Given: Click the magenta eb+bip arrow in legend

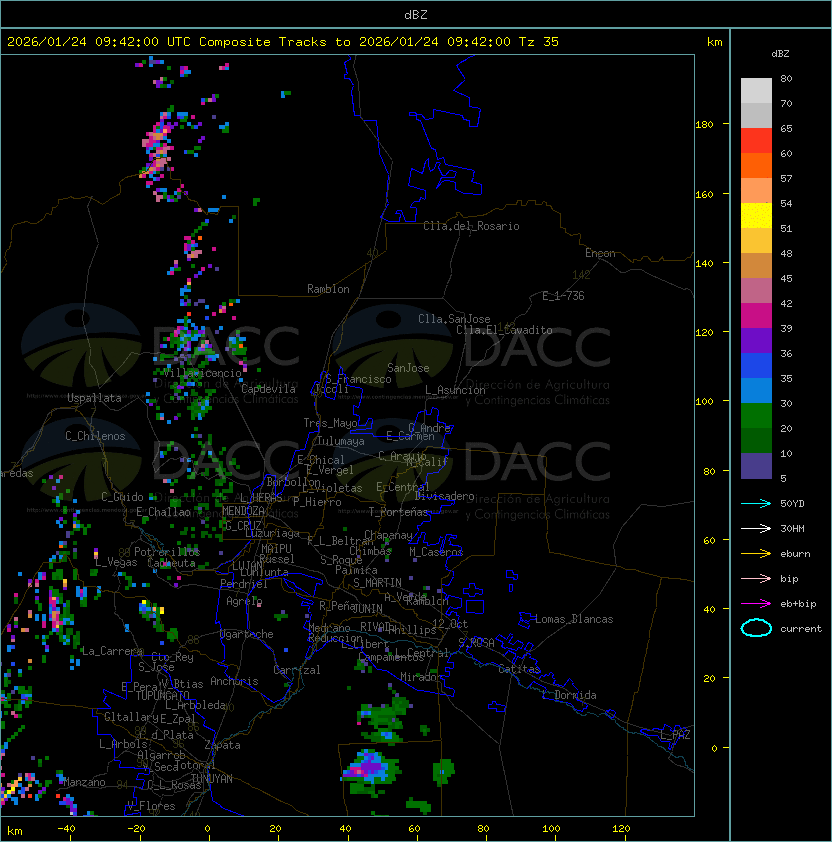Looking at the screenshot, I should (756, 604).
